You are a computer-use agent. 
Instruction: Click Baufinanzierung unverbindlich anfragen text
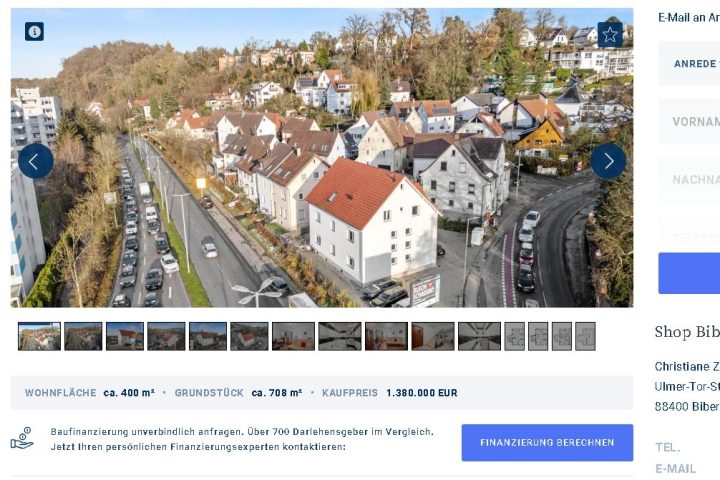147,432
